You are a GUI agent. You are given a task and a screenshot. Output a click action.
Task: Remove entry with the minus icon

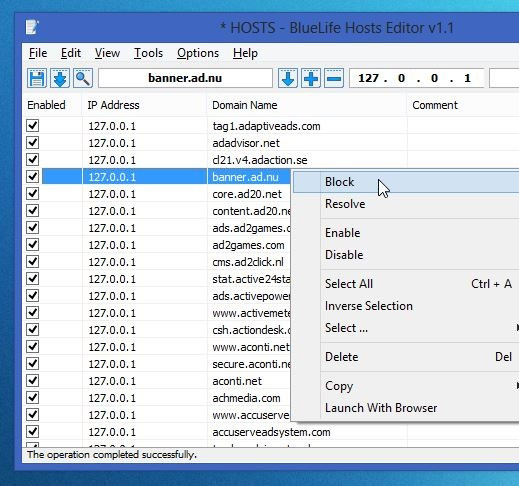(334, 78)
